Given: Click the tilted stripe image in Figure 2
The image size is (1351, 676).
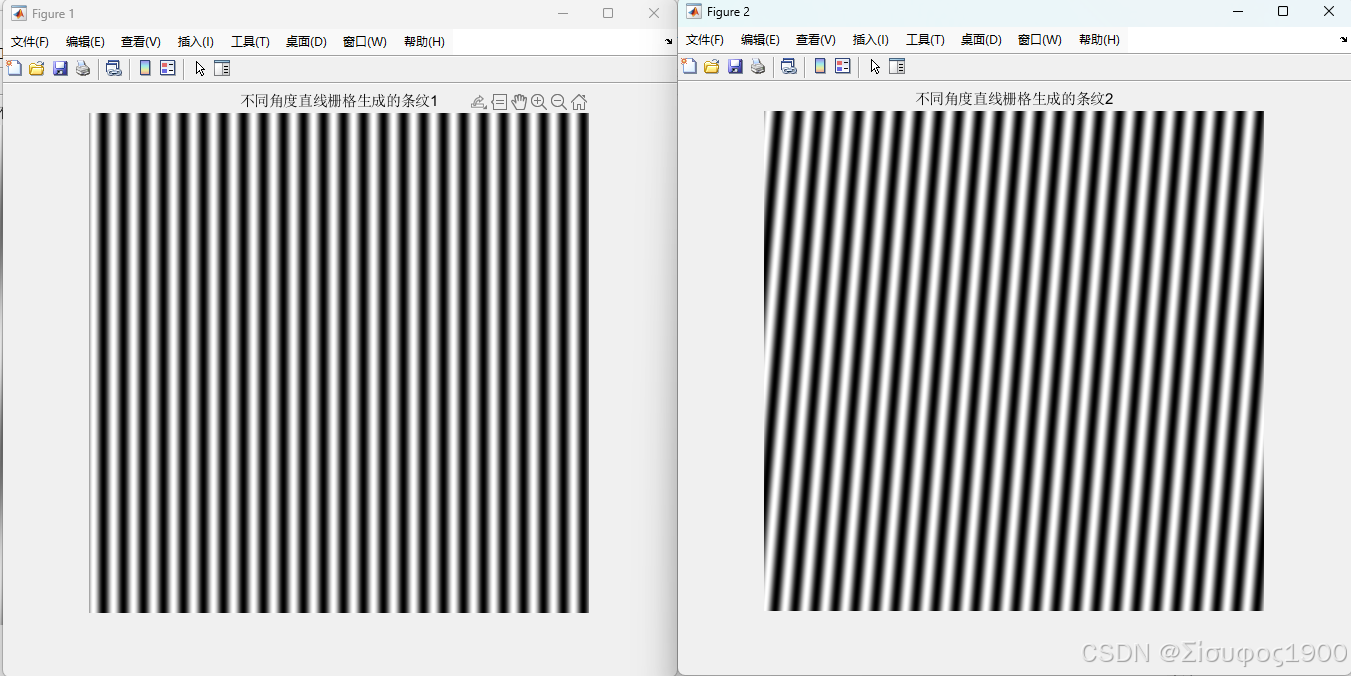Looking at the screenshot, I should (x=1014, y=361).
